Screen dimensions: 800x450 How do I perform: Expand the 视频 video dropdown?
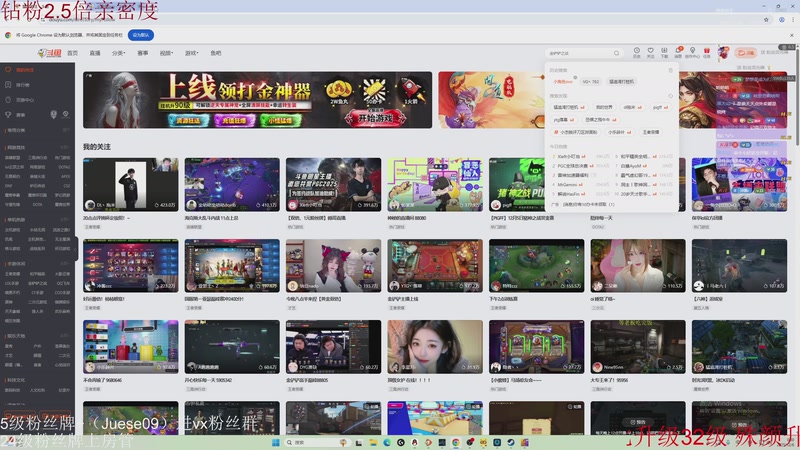point(166,53)
